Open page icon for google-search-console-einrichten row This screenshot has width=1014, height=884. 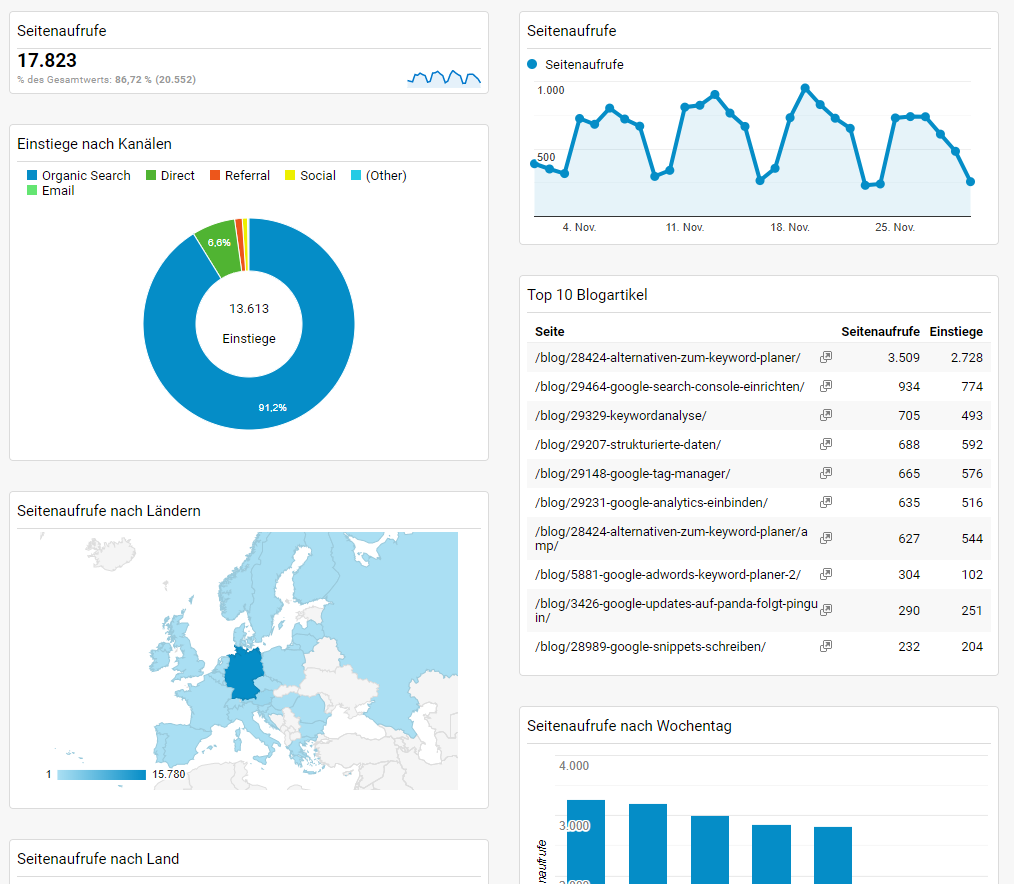[825, 386]
